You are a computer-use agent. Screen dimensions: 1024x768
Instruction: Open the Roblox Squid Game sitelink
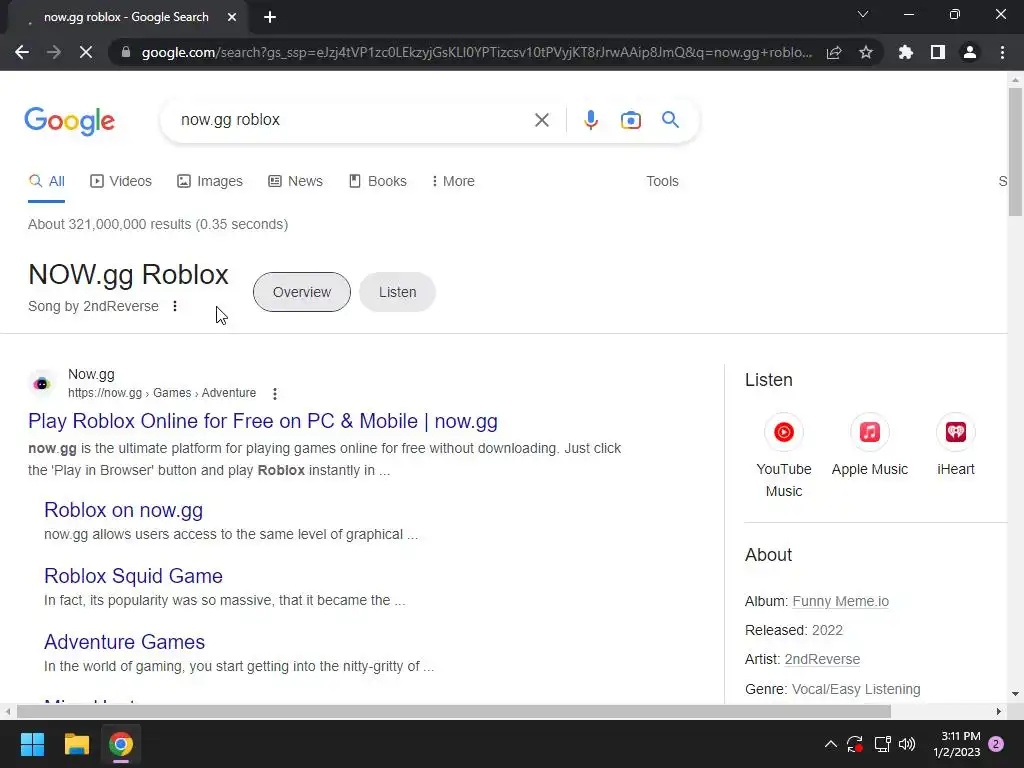tap(133, 576)
